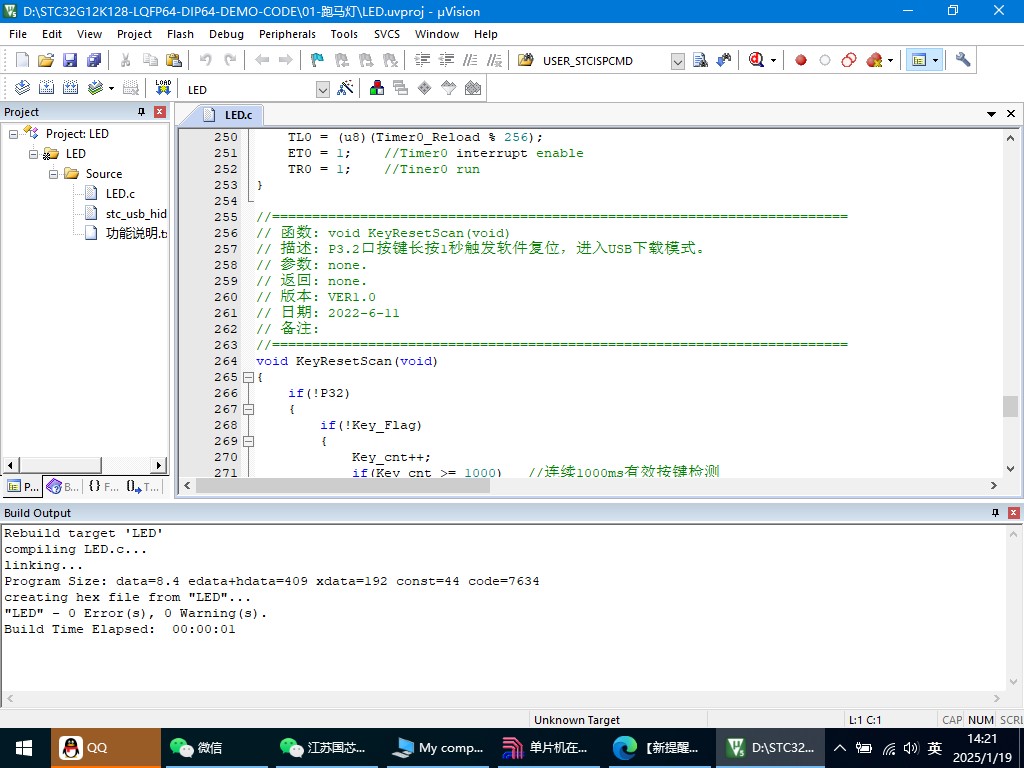Open the File menu
The width and height of the screenshot is (1024, 768).
click(x=18, y=34)
